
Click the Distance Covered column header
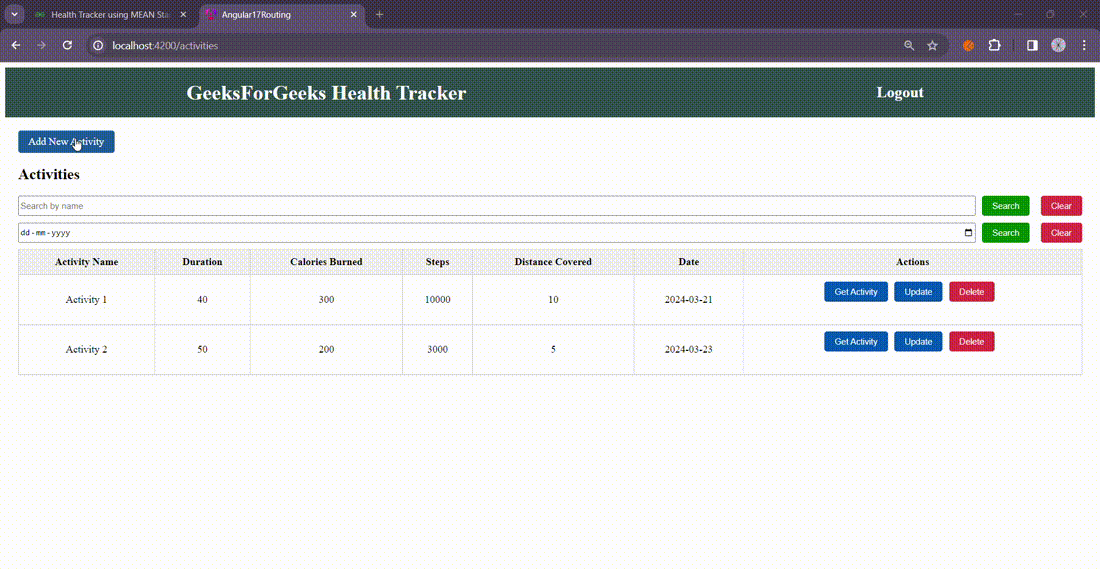553,262
